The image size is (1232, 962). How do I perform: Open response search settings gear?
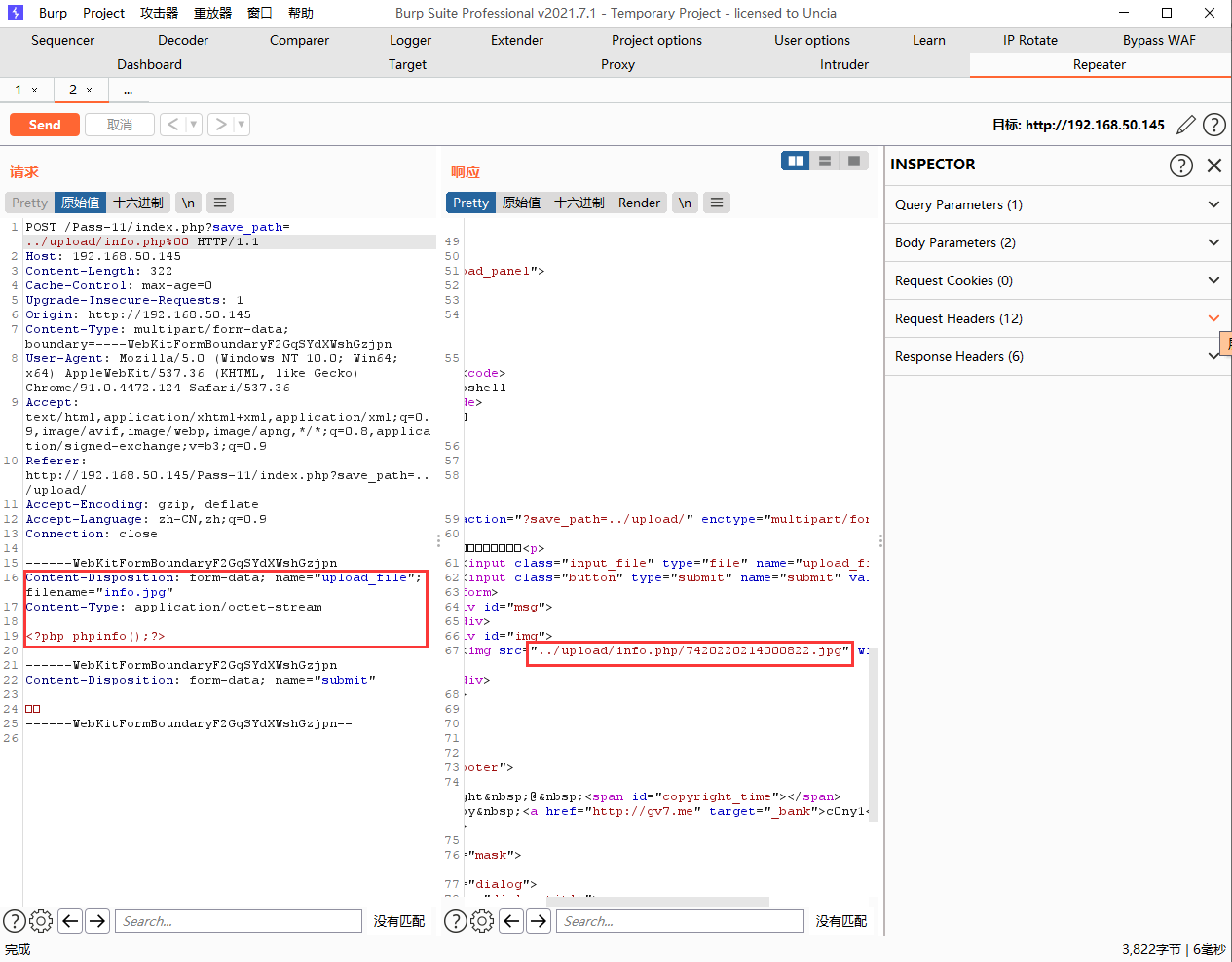point(482,921)
